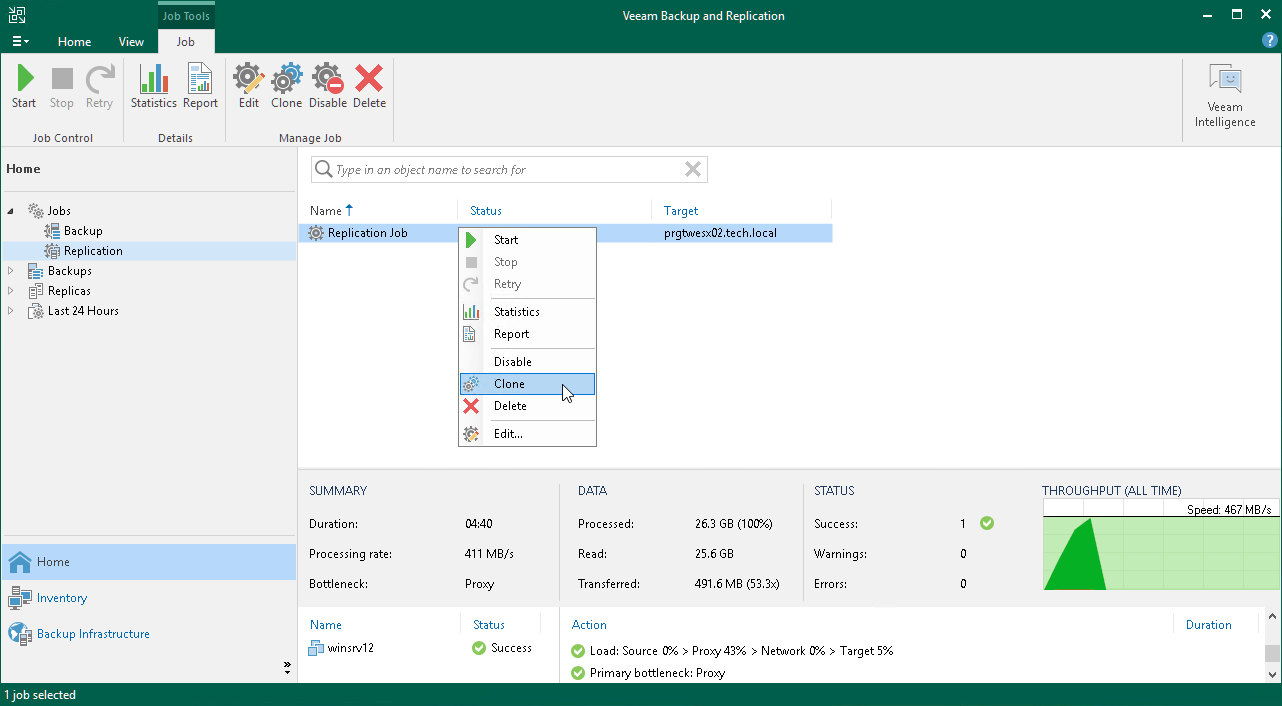Click the Success status of winsrv12
The image size is (1282, 706).
[502, 648]
